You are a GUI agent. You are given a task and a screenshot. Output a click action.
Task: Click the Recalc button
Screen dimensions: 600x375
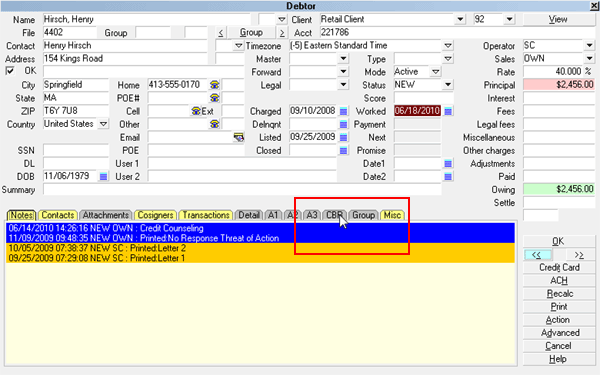[x=558, y=293]
